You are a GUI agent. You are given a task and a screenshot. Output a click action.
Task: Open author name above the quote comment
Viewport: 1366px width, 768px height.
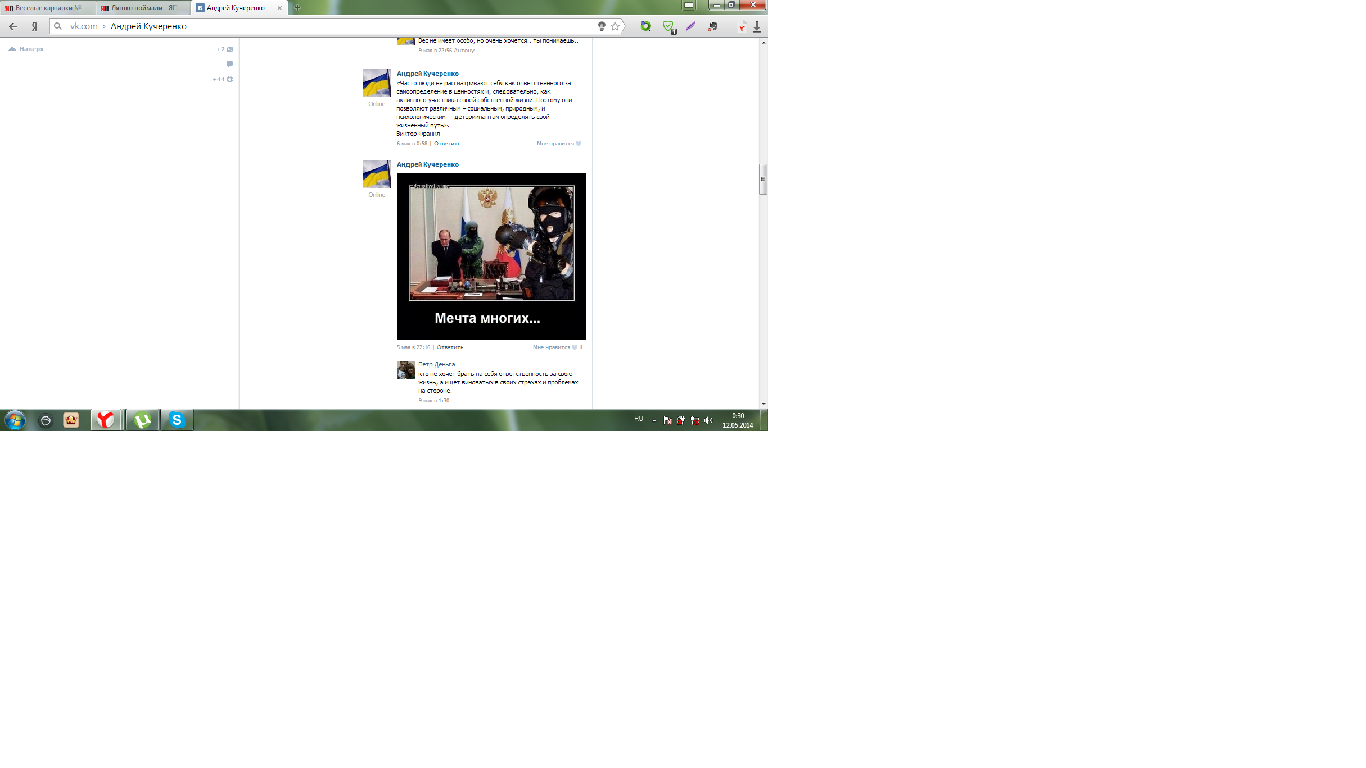pyautogui.click(x=428, y=73)
